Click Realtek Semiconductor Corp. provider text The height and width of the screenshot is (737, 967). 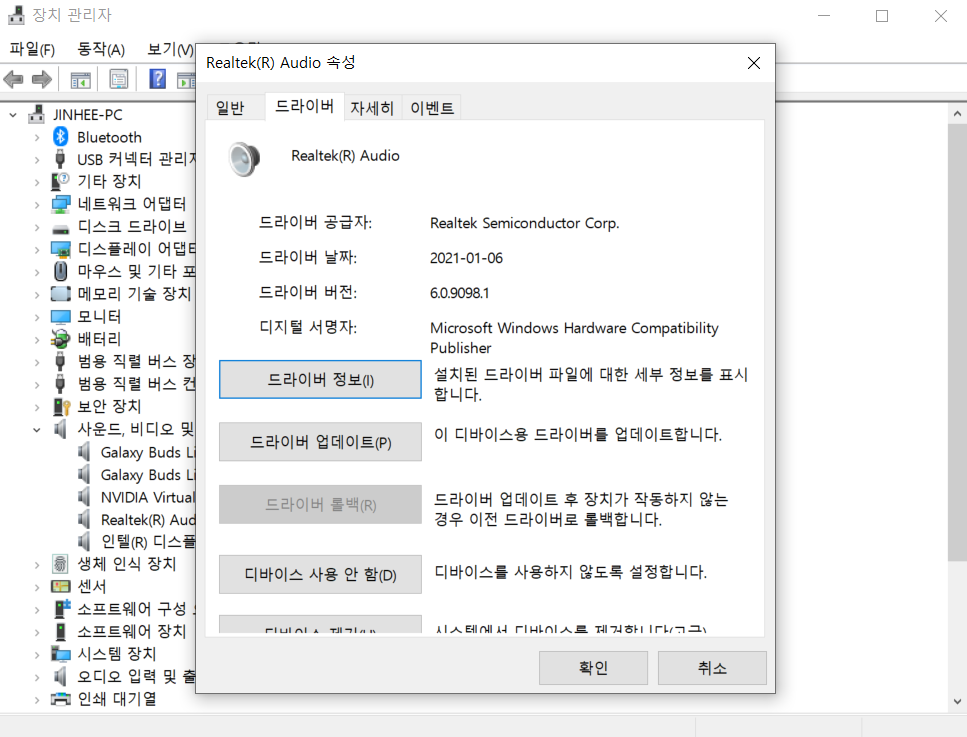click(x=524, y=223)
